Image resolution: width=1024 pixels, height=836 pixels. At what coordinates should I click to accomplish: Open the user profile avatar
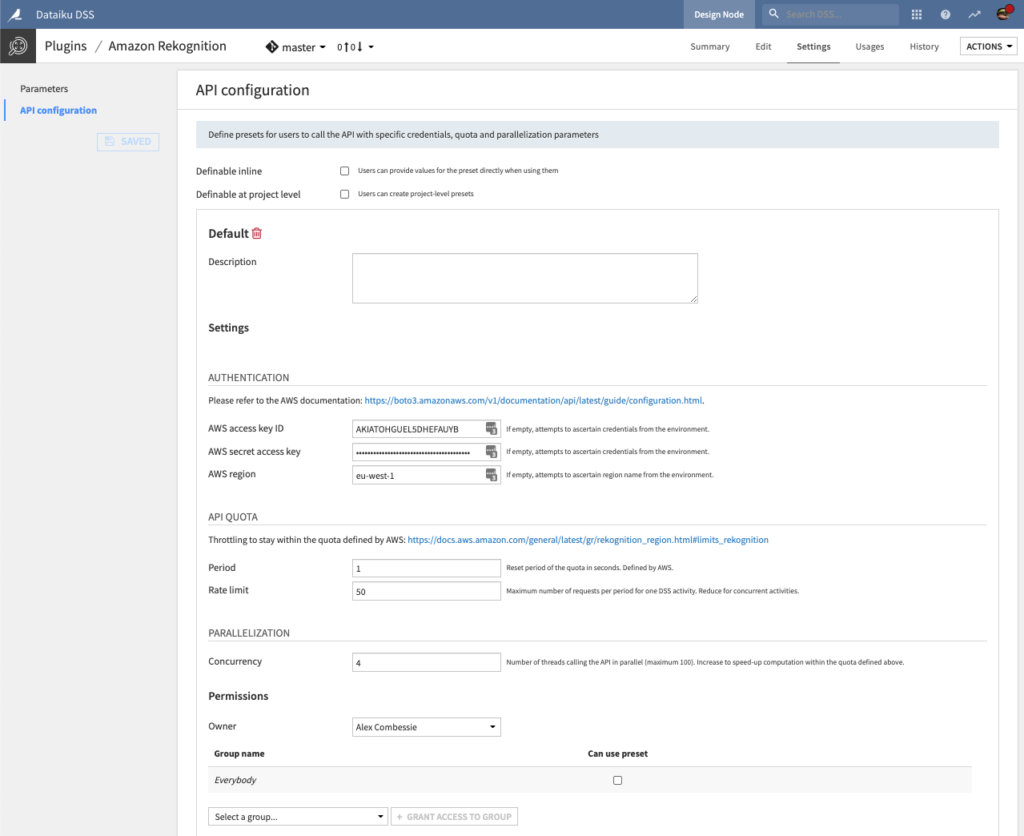coord(1004,14)
